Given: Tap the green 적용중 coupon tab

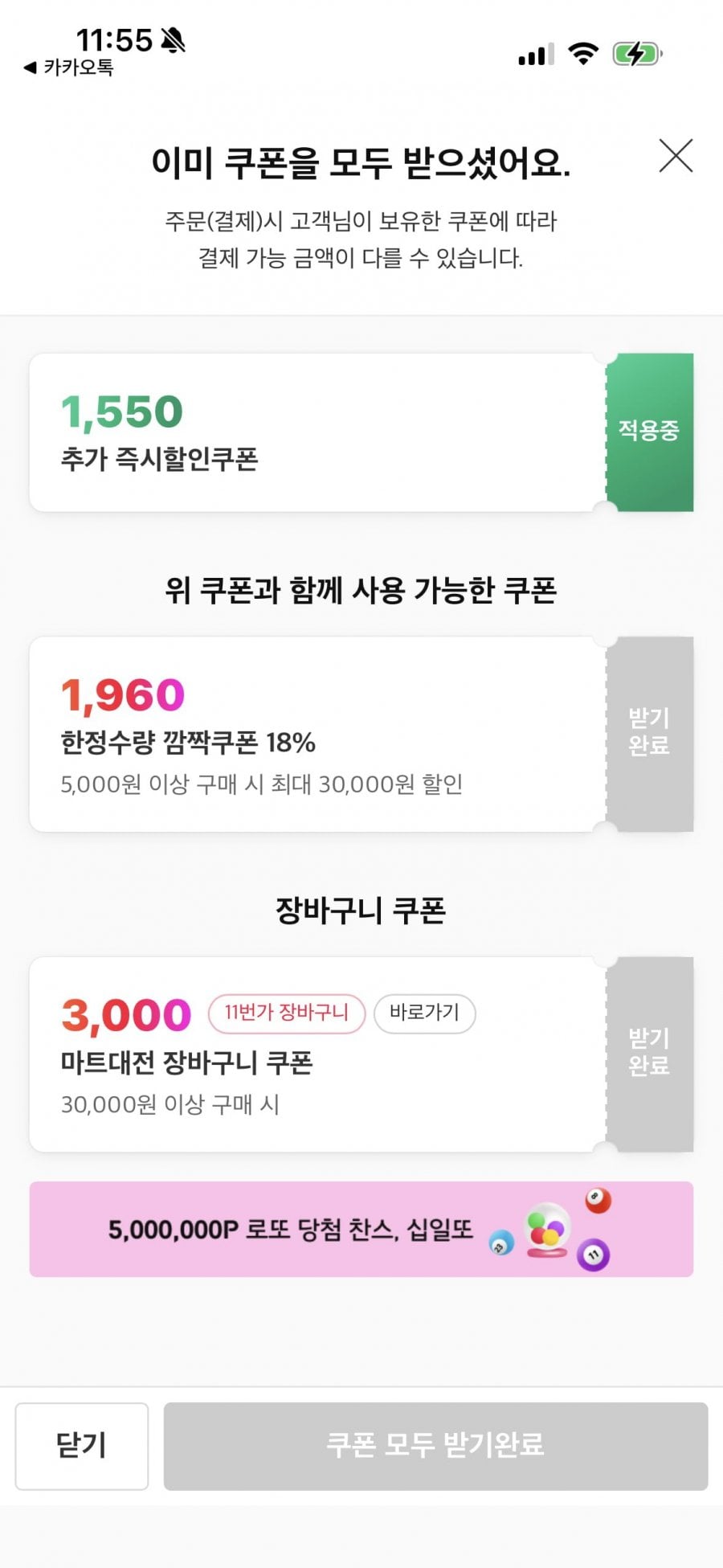Looking at the screenshot, I should (649, 432).
